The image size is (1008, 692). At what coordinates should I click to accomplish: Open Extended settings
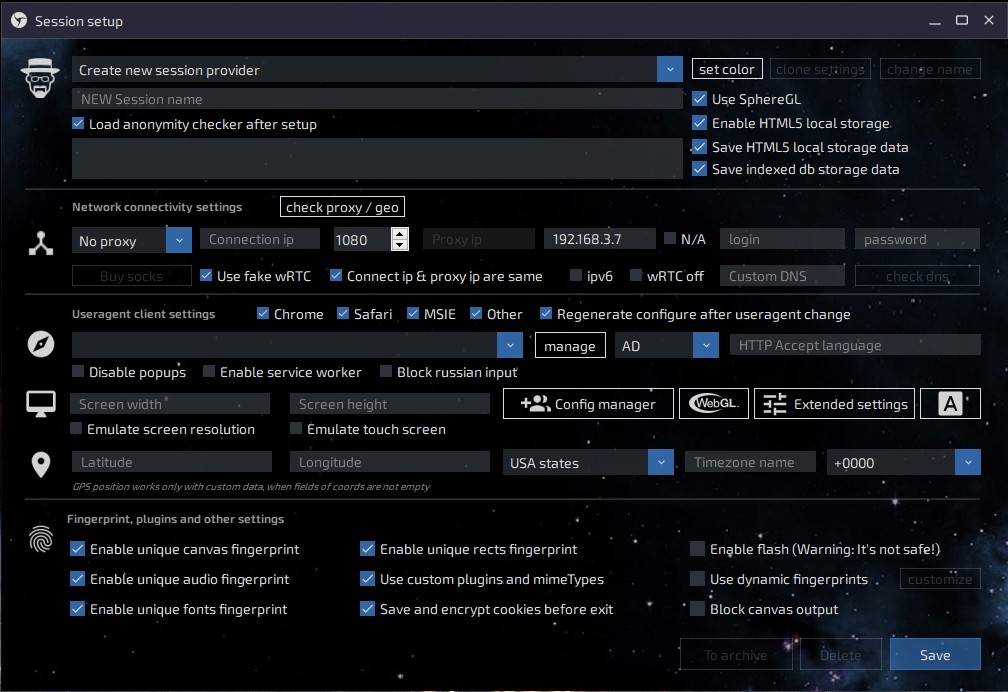click(834, 404)
